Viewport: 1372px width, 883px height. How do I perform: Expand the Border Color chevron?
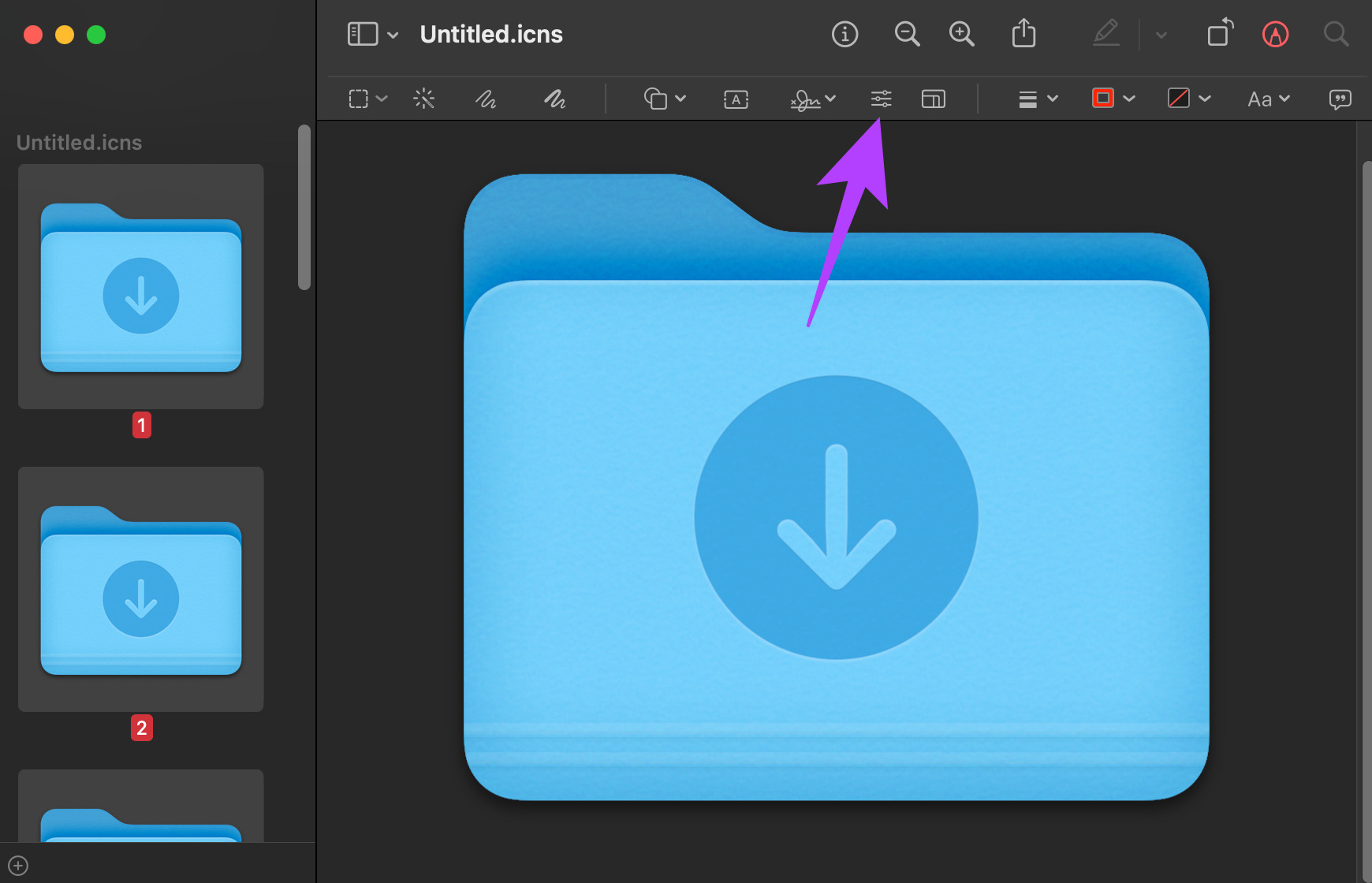[x=1129, y=99]
